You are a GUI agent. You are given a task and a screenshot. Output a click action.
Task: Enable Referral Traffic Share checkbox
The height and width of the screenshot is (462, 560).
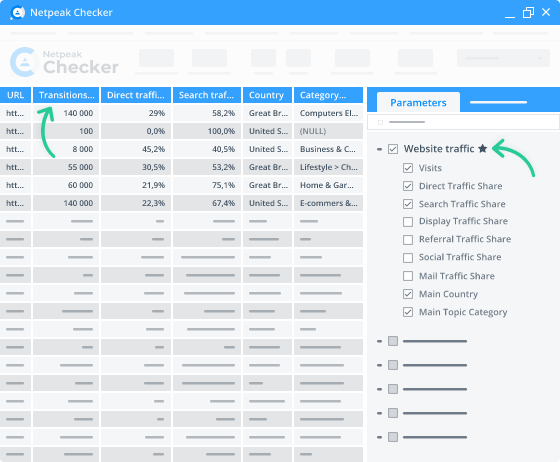(408, 240)
